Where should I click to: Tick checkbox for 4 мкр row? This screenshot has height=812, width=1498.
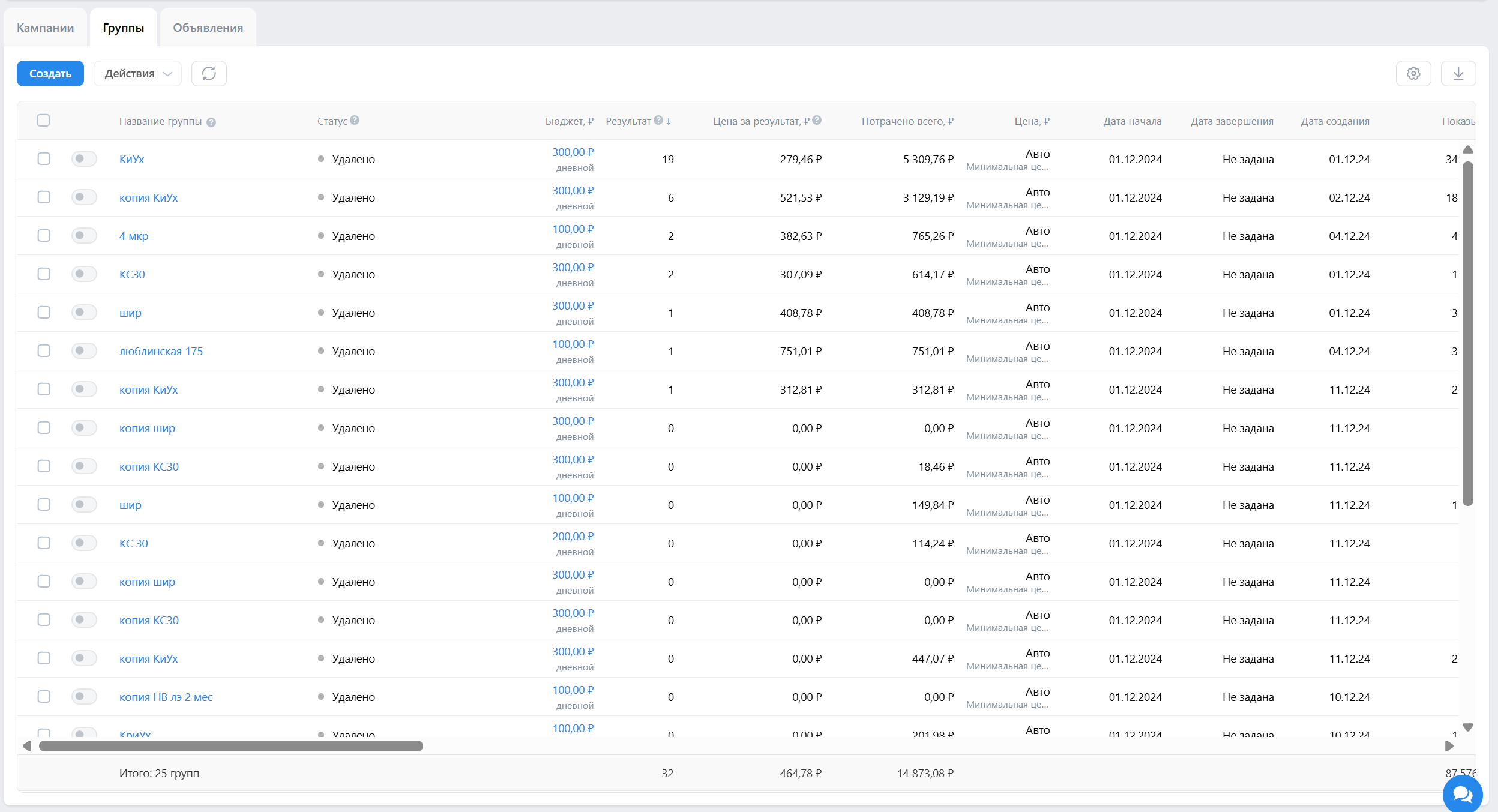[44, 236]
